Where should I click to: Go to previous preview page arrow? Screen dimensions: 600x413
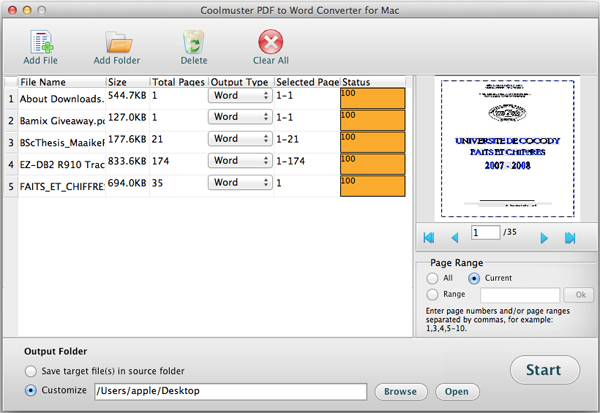point(455,238)
